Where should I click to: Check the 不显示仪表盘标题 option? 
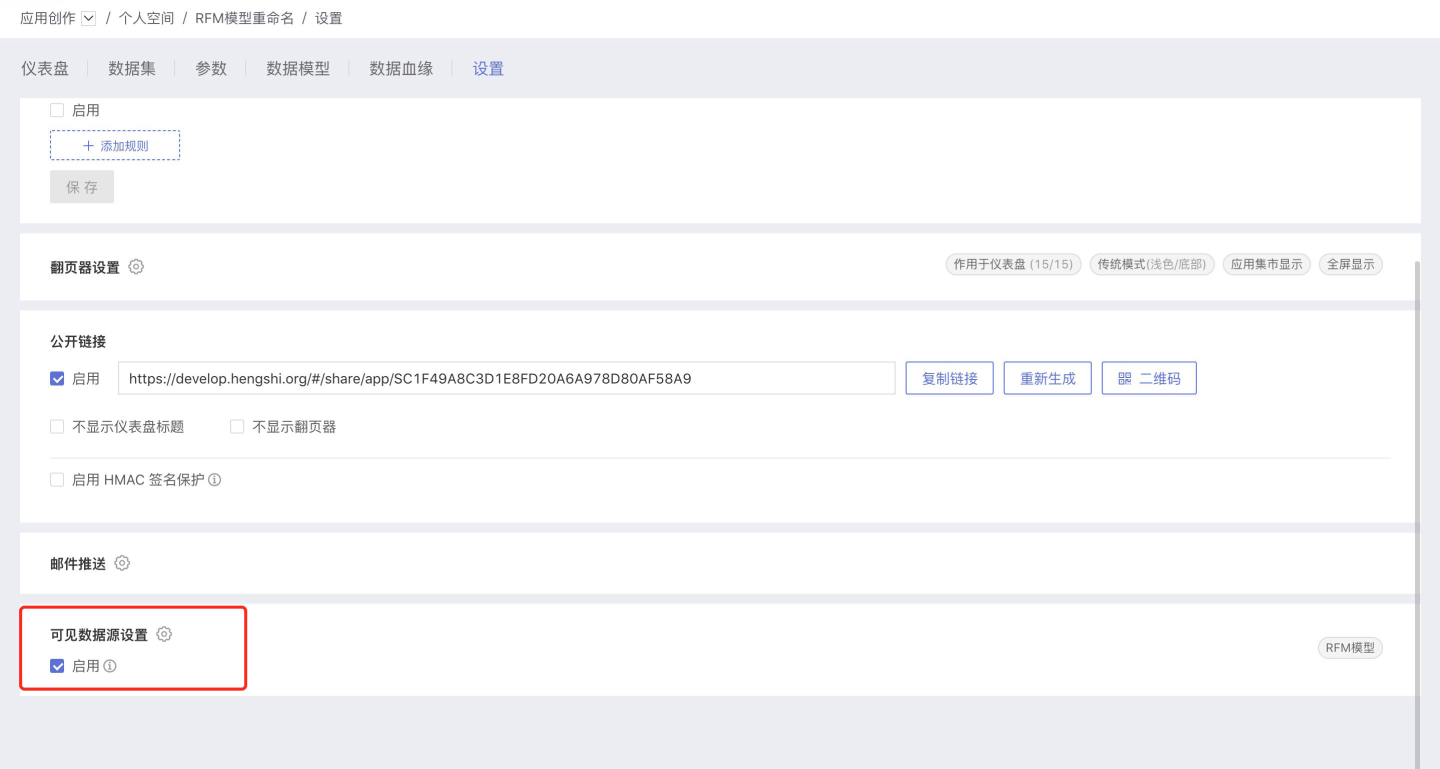click(x=57, y=427)
